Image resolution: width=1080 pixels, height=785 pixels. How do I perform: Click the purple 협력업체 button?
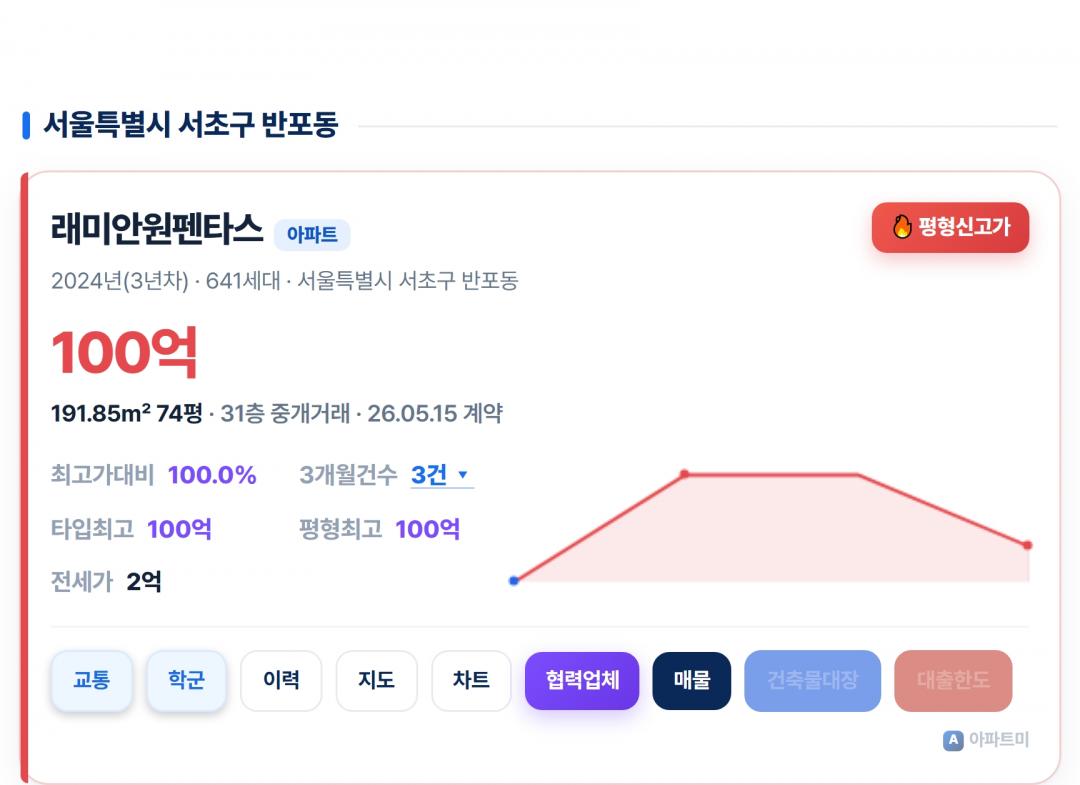582,680
